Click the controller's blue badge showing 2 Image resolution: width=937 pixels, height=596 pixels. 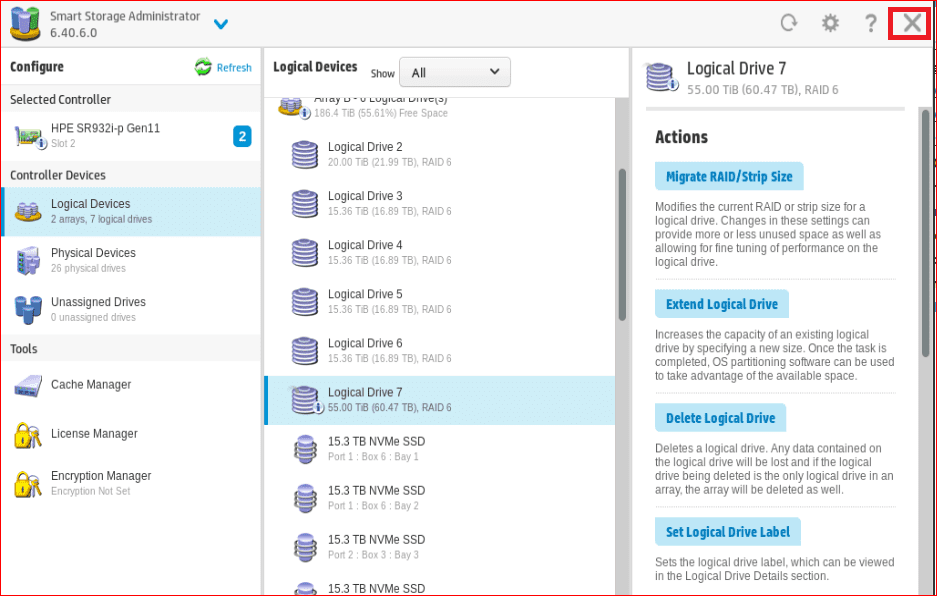pyautogui.click(x=242, y=136)
